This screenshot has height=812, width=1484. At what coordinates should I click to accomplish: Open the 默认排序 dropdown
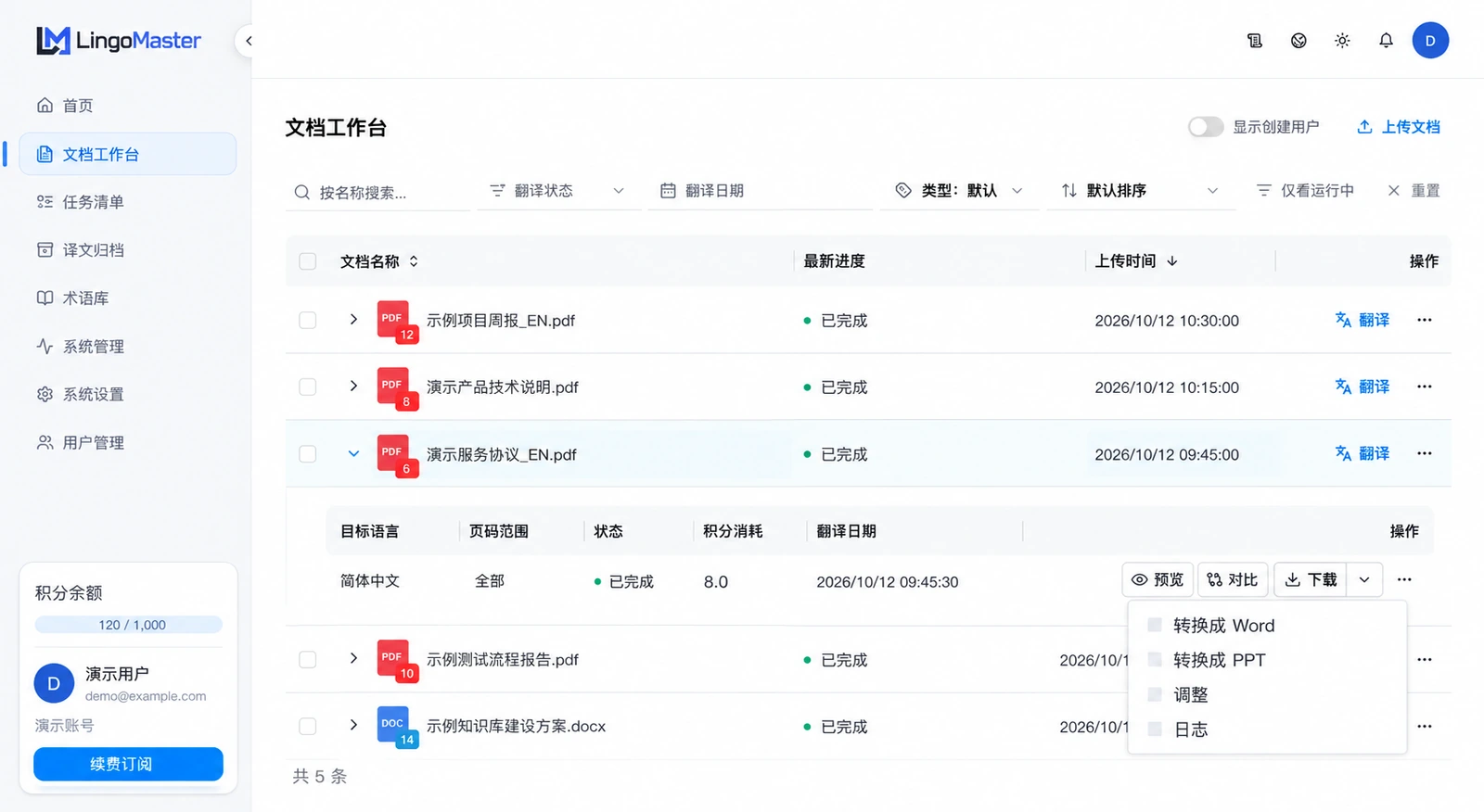pyautogui.click(x=1141, y=191)
